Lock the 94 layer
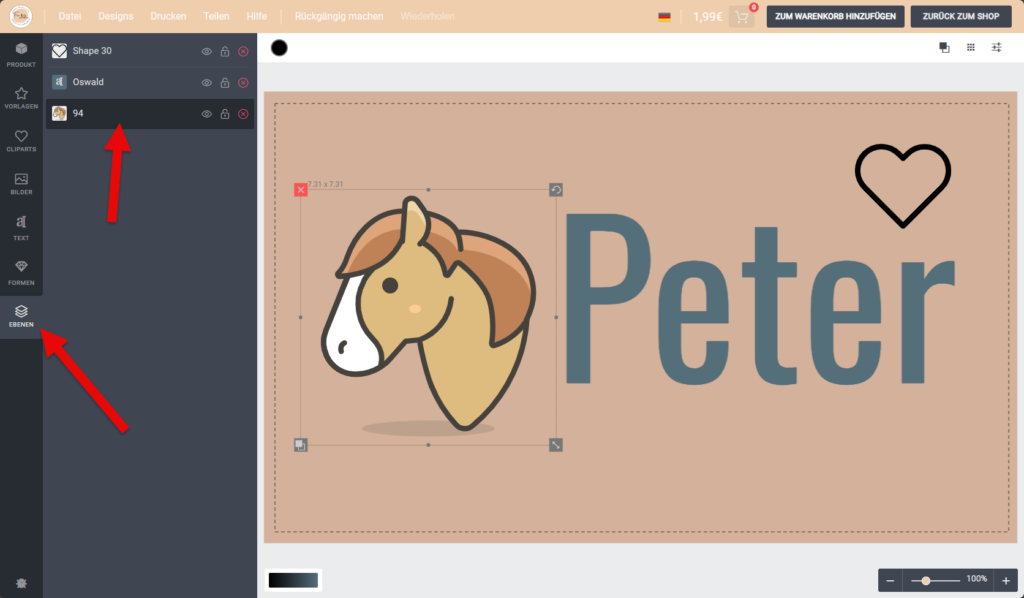The height and width of the screenshot is (598, 1024). pos(225,114)
